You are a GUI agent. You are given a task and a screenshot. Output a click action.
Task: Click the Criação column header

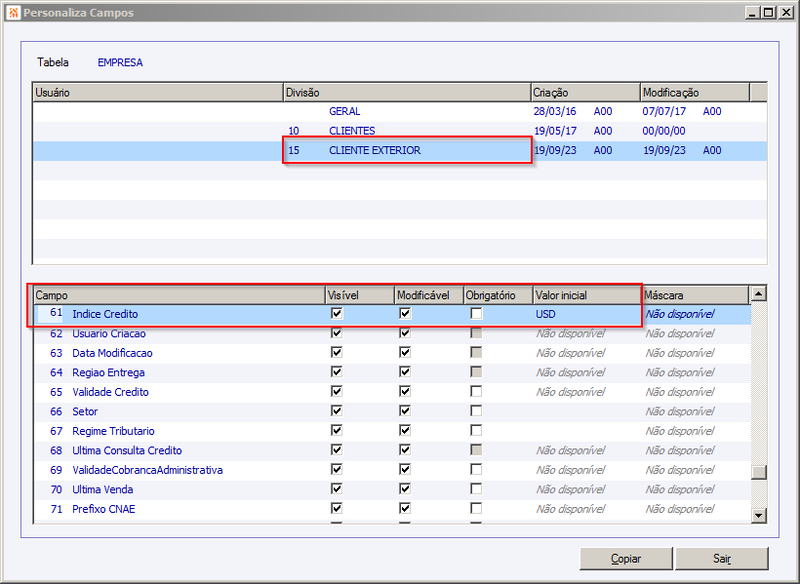[x=586, y=92]
